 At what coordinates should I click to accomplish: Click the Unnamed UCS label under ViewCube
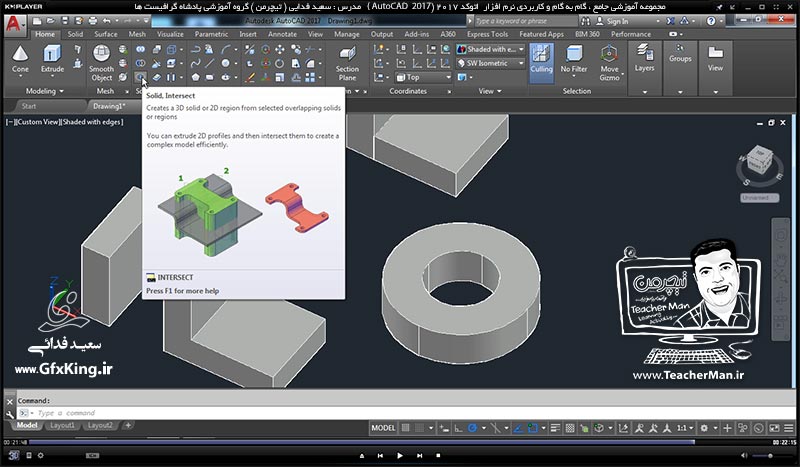click(759, 198)
